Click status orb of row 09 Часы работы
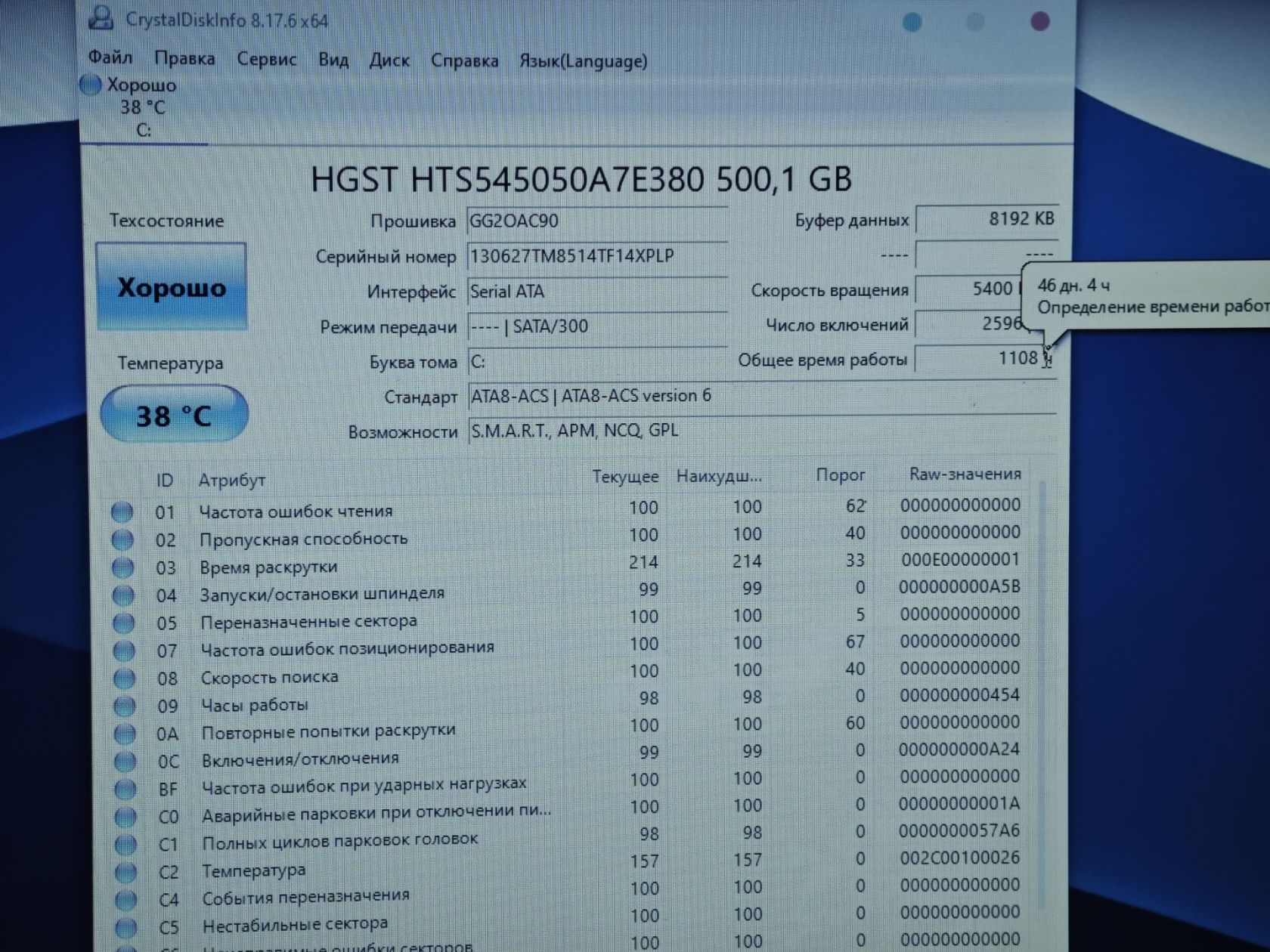 (x=125, y=706)
